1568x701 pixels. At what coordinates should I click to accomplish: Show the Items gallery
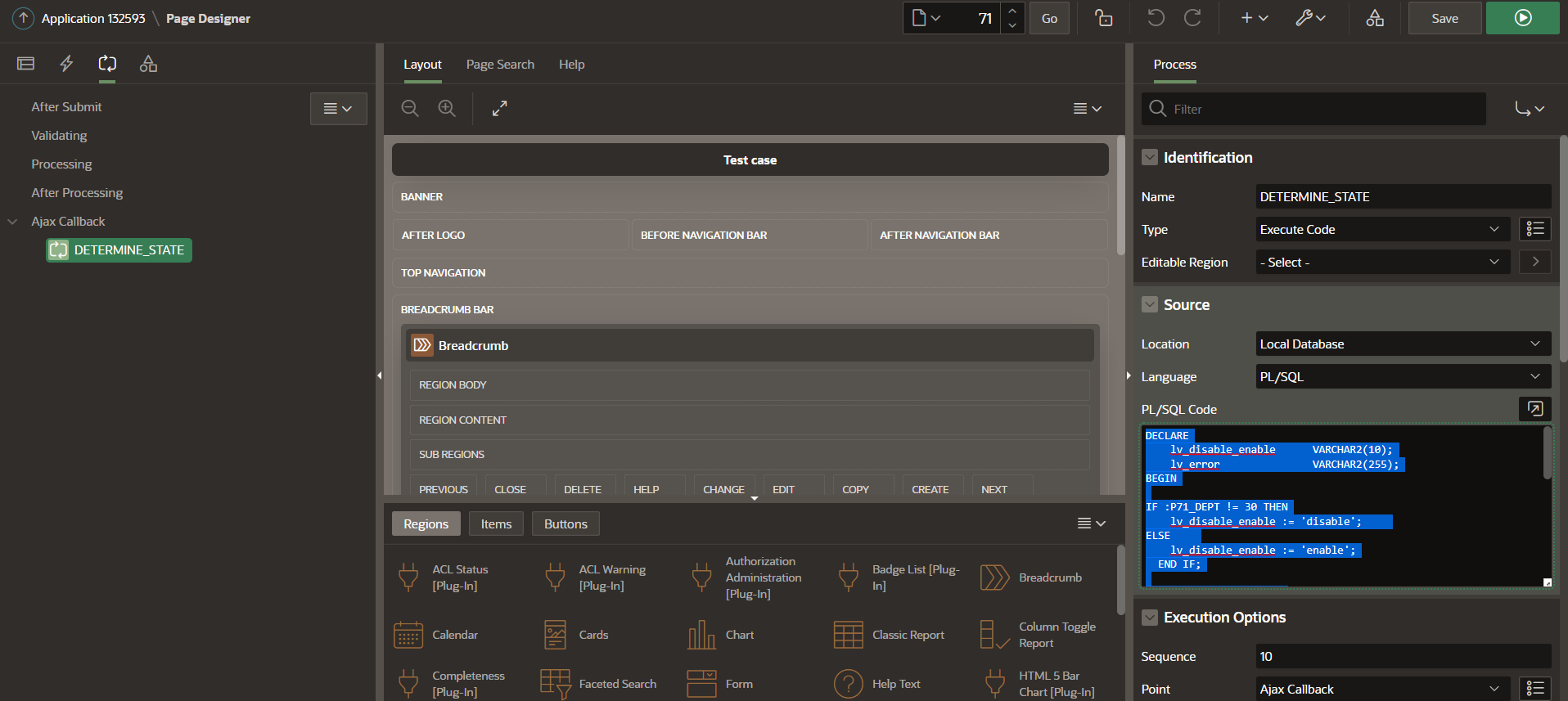pos(496,524)
